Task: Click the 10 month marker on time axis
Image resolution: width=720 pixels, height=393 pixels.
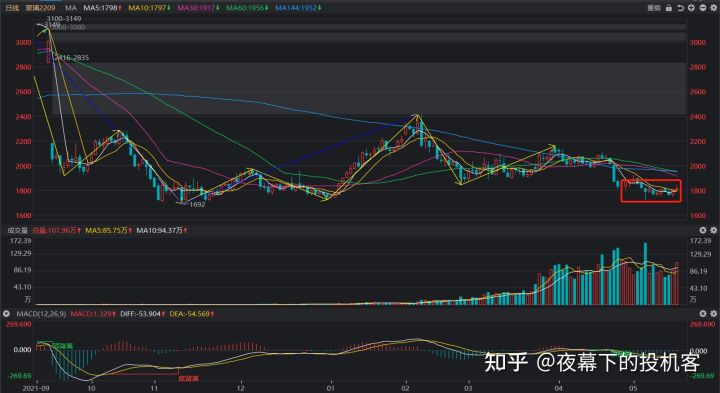Action: click(x=92, y=388)
